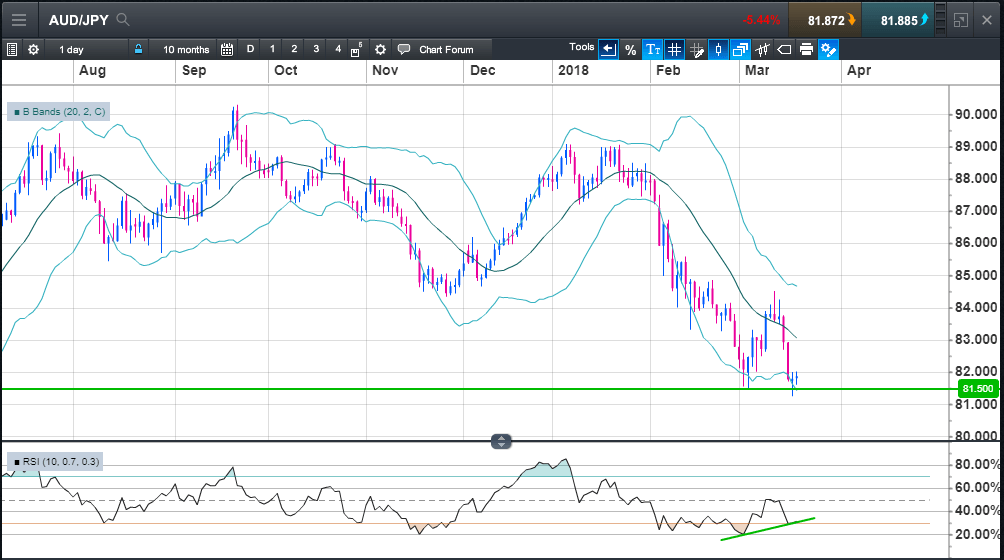Open the 10 months range dropdown
This screenshot has width=1004, height=560.
point(186,49)
